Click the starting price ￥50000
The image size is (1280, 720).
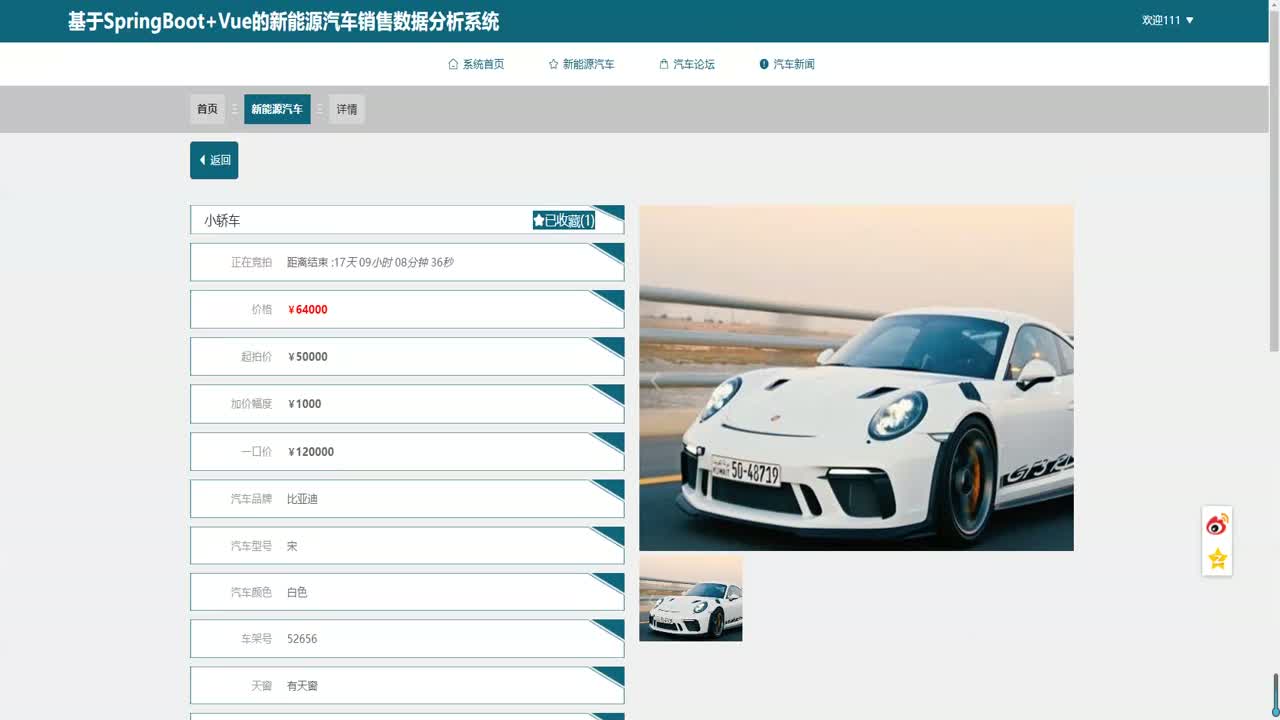tap(308, 357)
